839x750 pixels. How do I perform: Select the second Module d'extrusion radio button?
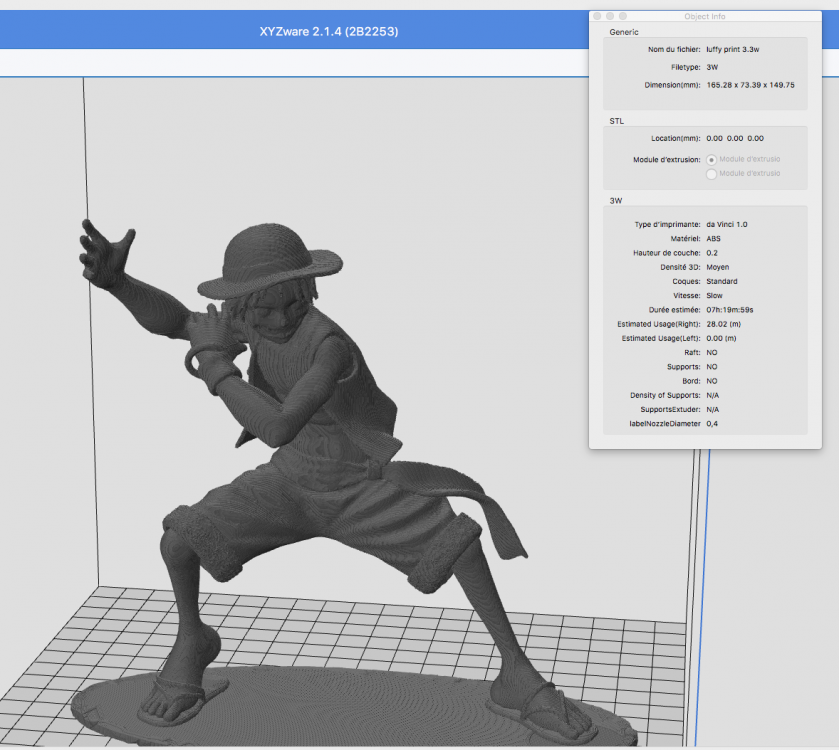(x=711, y=174)
